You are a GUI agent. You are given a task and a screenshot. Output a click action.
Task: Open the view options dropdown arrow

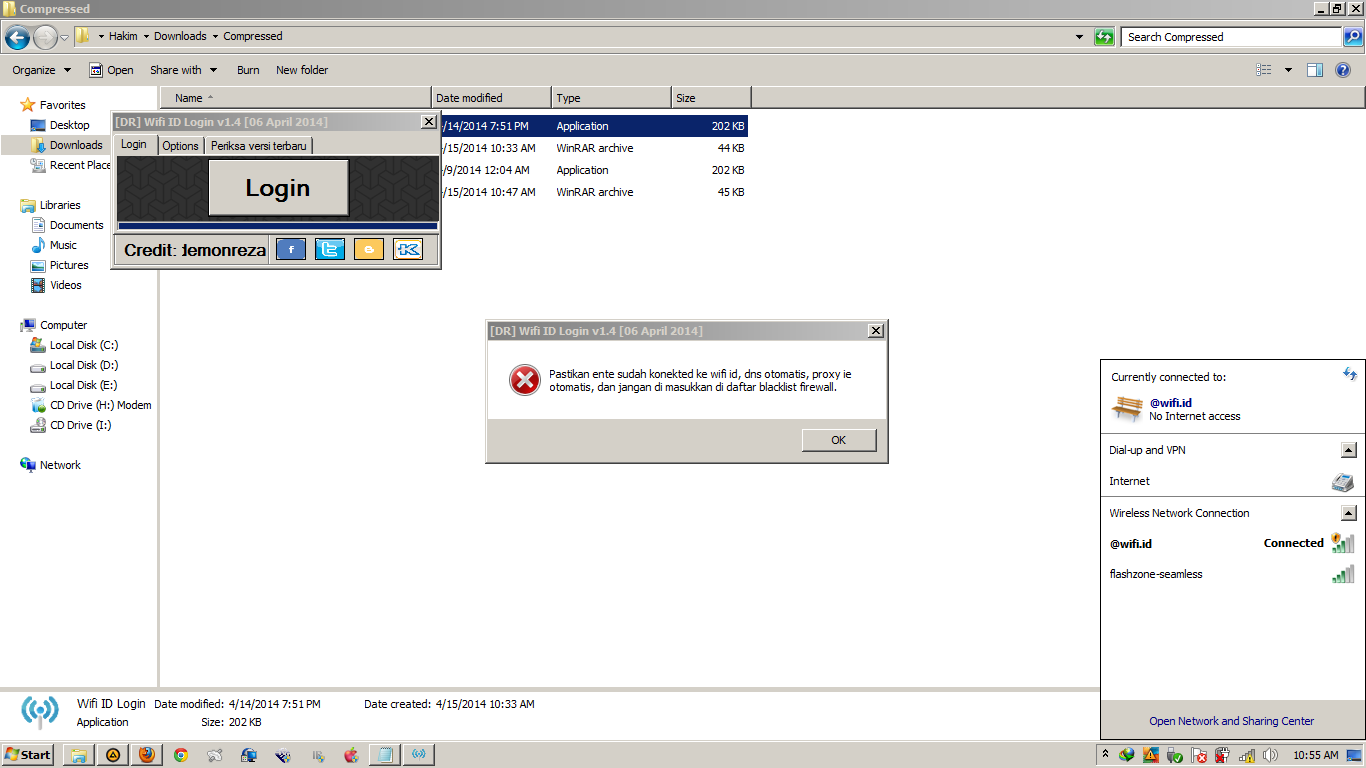pyautogui.click(x=1288, y=70)
